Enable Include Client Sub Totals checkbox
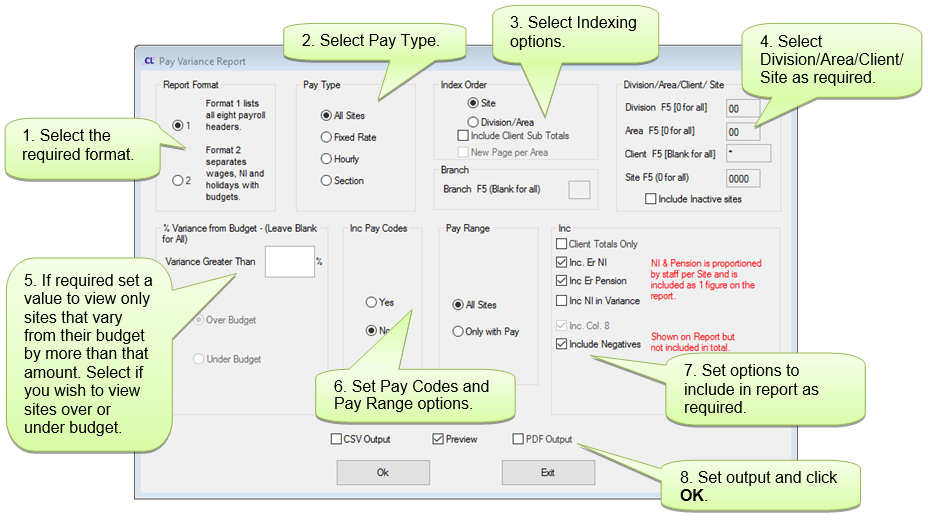Image resolution: width=928 pixels, height=520 pixels. (x=462, y=135)
